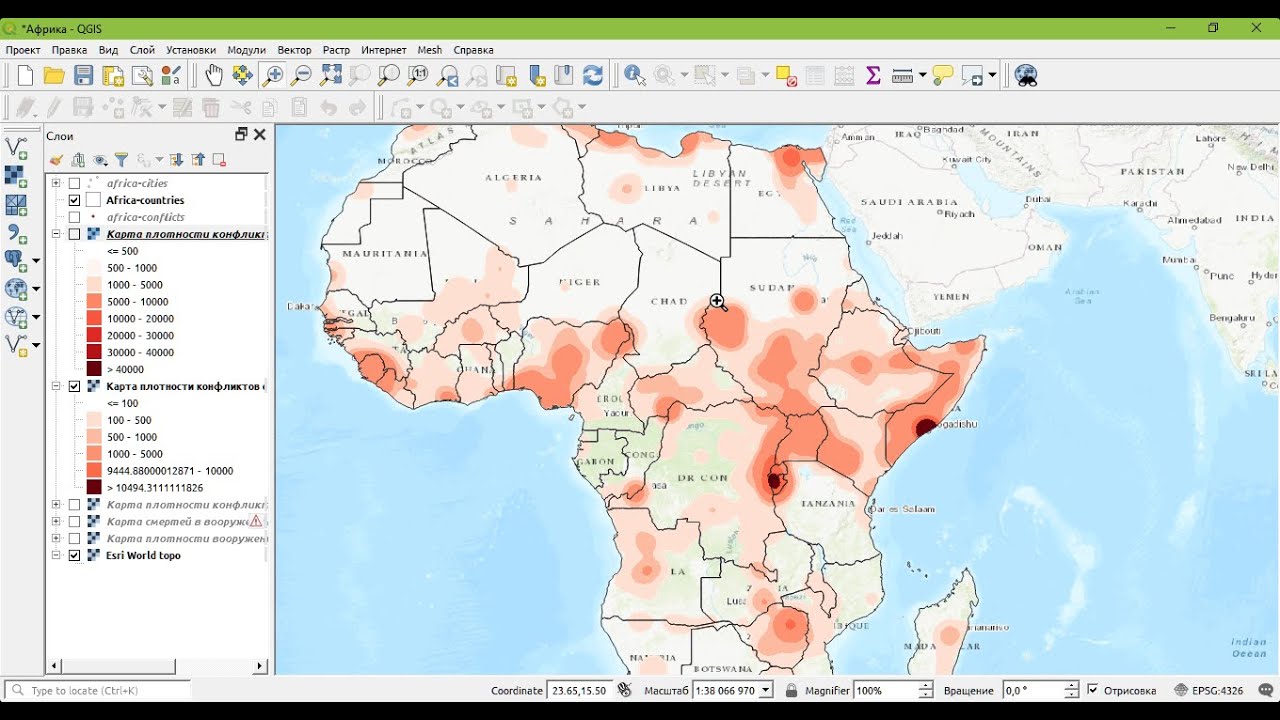Click the Map Tips speech bubble icon
Viewport: 1280px width, 720px height.
click(x=942, y=75)
